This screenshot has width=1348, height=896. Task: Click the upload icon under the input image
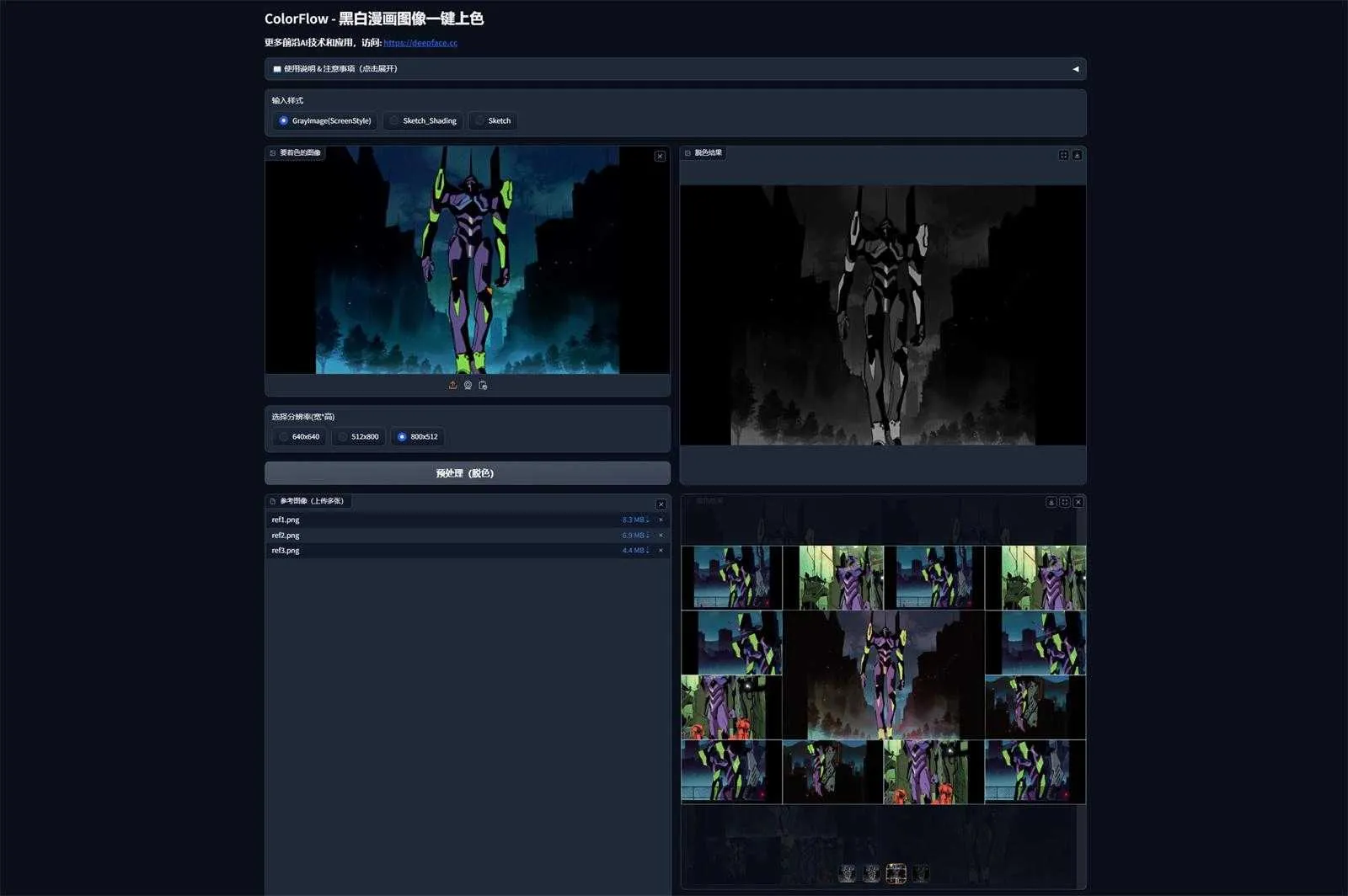tap(452, 385)
